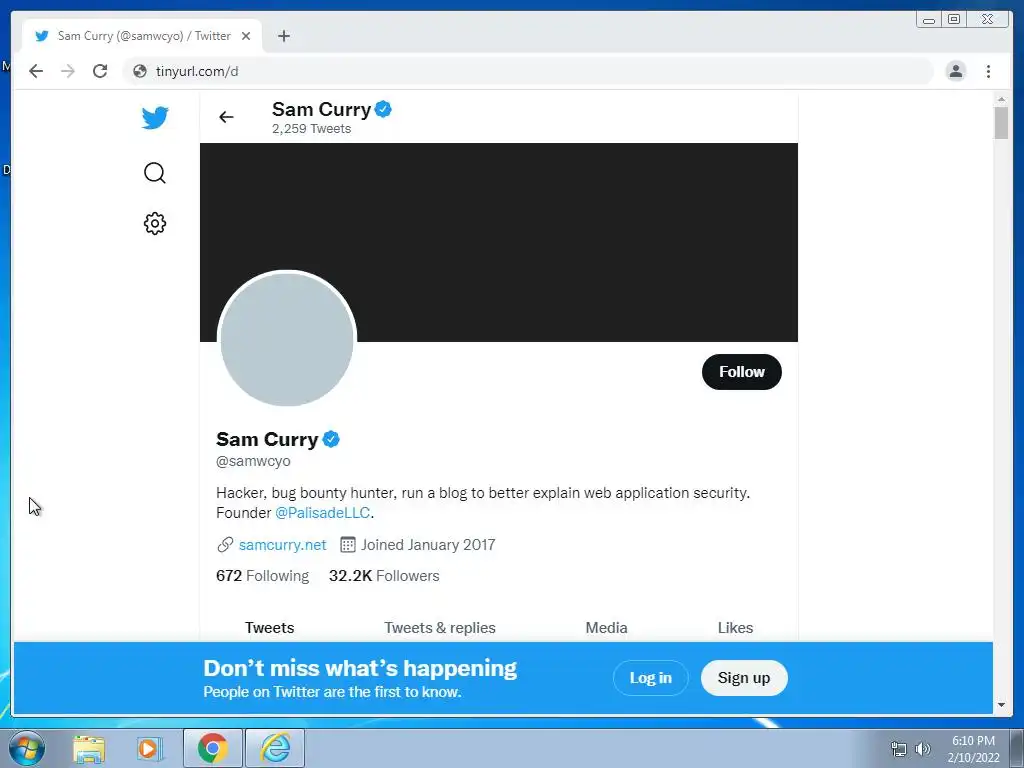Click the site info globe icon in address bar
The width and height of the screenshot is (1024, 768).
[x=140, y=71]
